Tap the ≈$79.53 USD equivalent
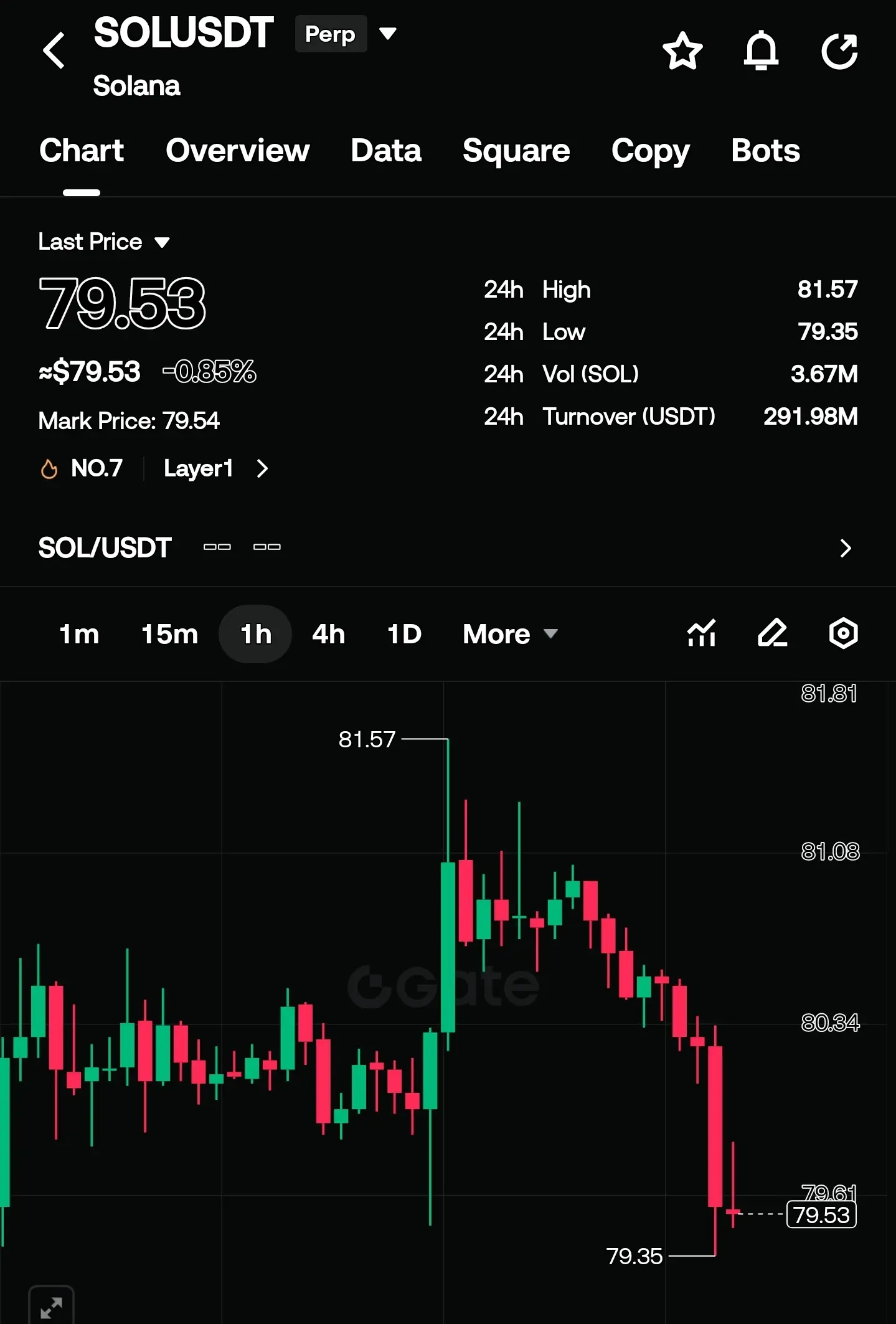This screenshot has height=1324, width=896. pyautogui.click(x=90, y=372)
